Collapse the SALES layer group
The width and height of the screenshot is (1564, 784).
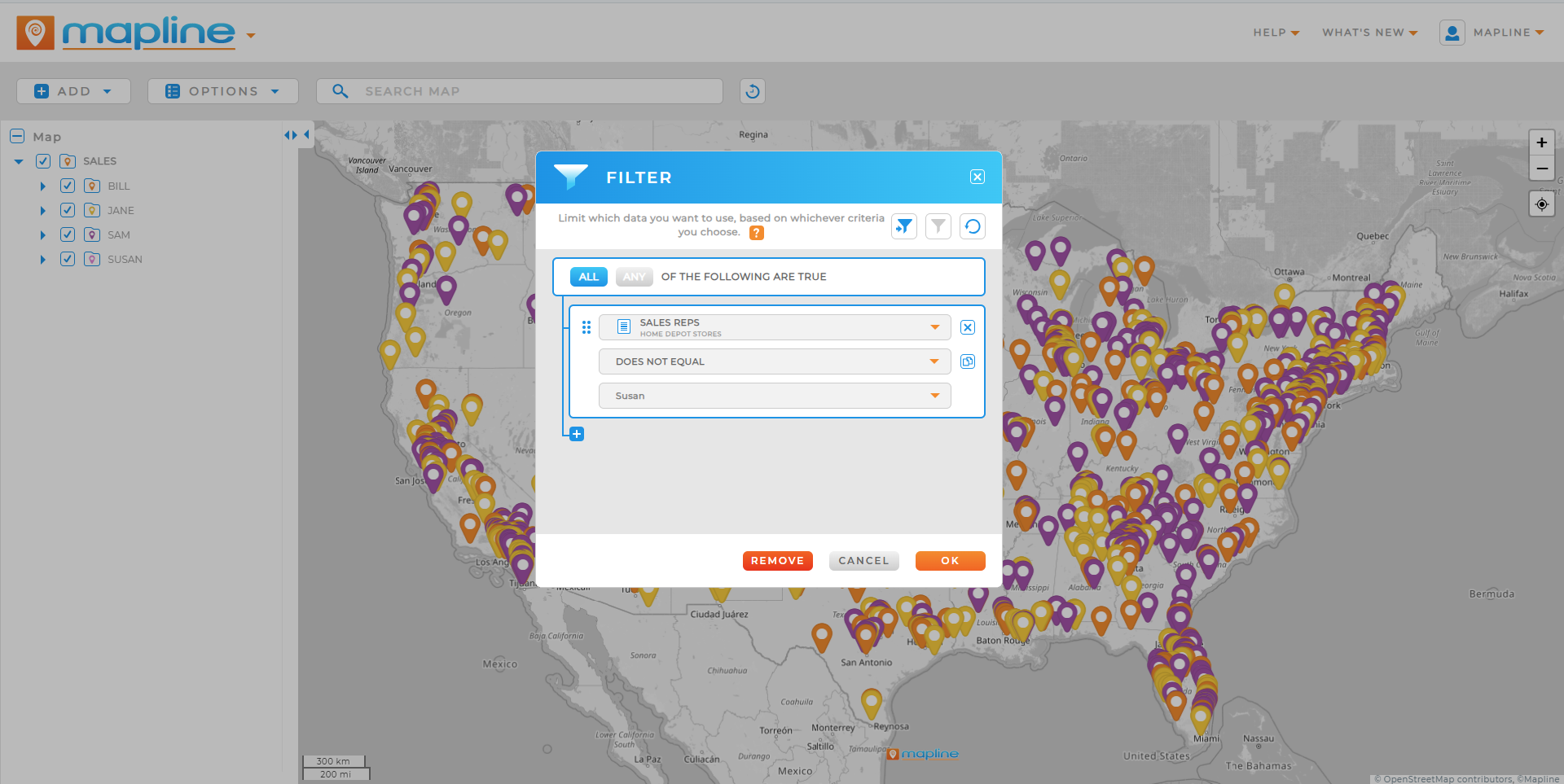click(19, 161)
